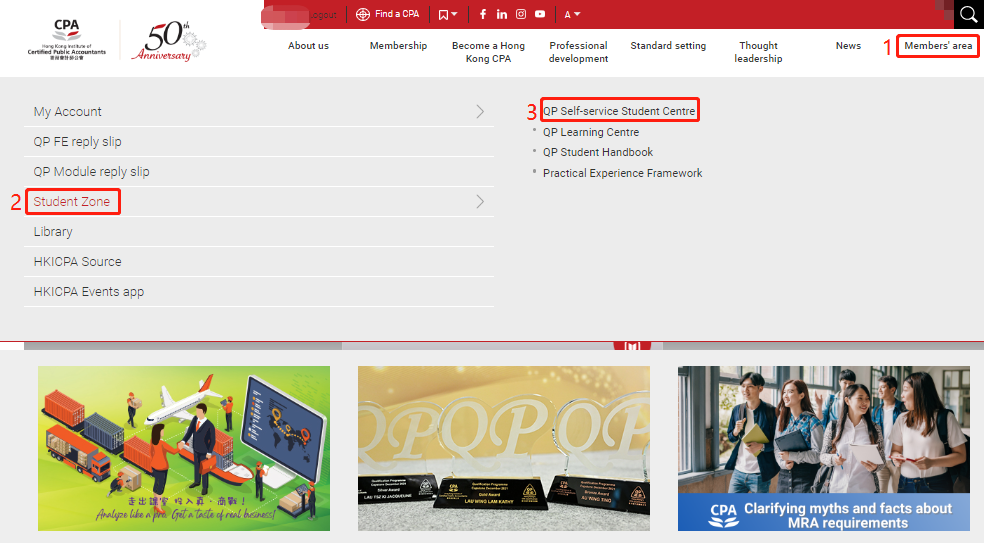Open the YouTube icon in top bar
This screenshot has width=984, height=543.
(x=540, y=14)
